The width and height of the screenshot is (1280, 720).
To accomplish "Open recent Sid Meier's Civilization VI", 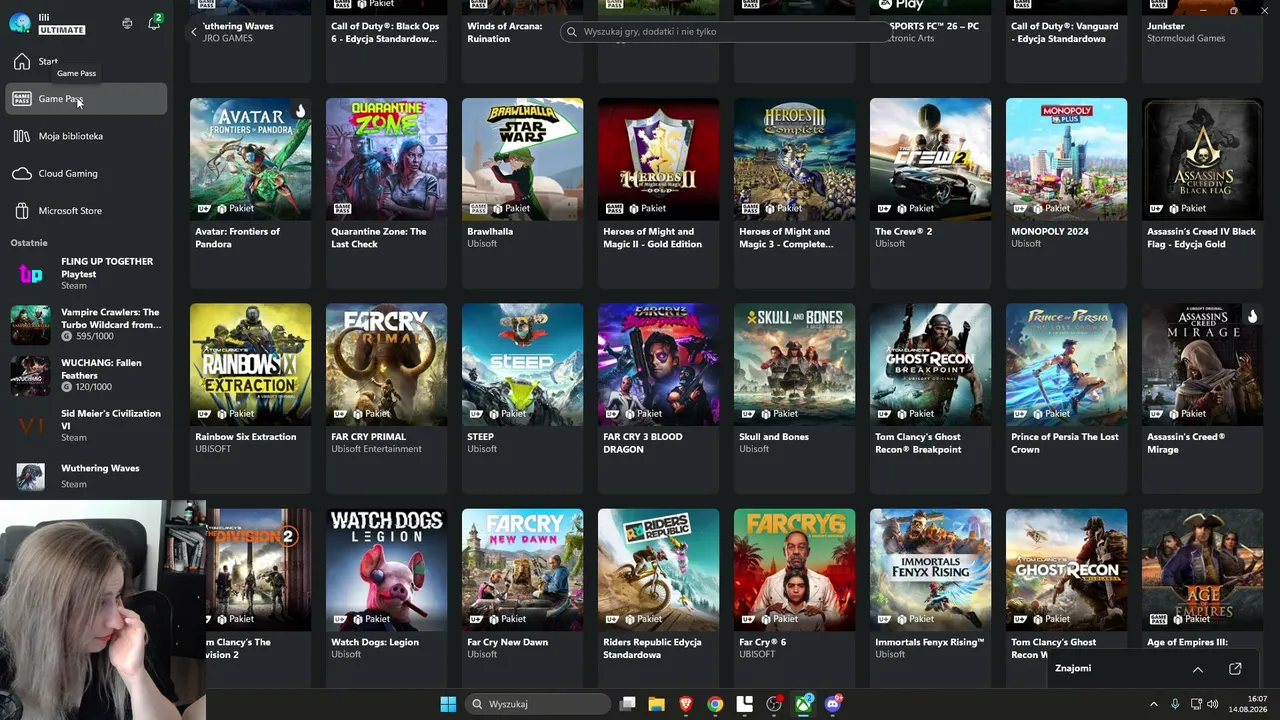I will 86,426.
